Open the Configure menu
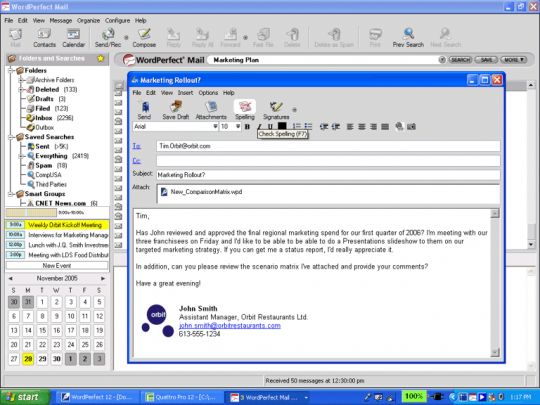This screenshot has height=405, width=540. pyautogui.click(x=117, y=21)
